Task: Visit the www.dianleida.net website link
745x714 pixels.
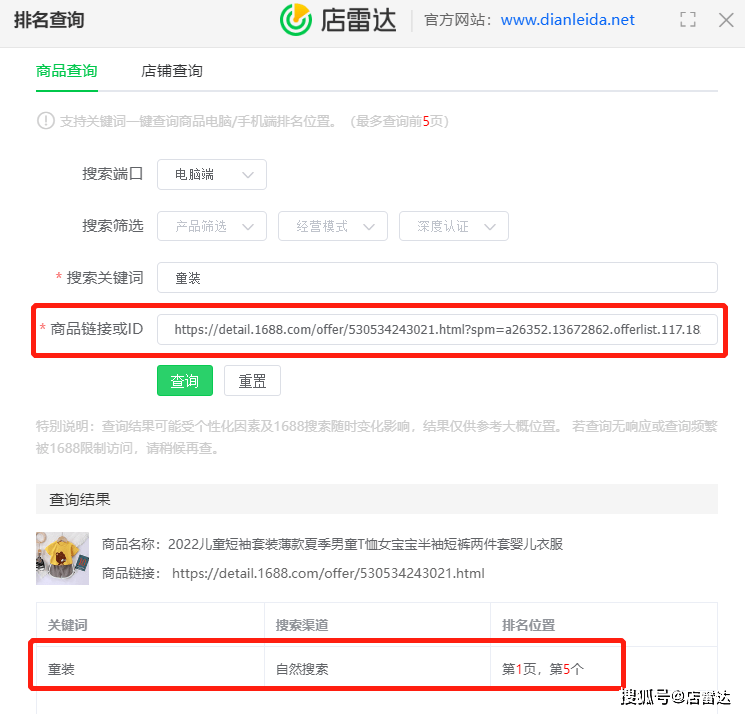Action: pyautogui.click(x=567, y=20)
